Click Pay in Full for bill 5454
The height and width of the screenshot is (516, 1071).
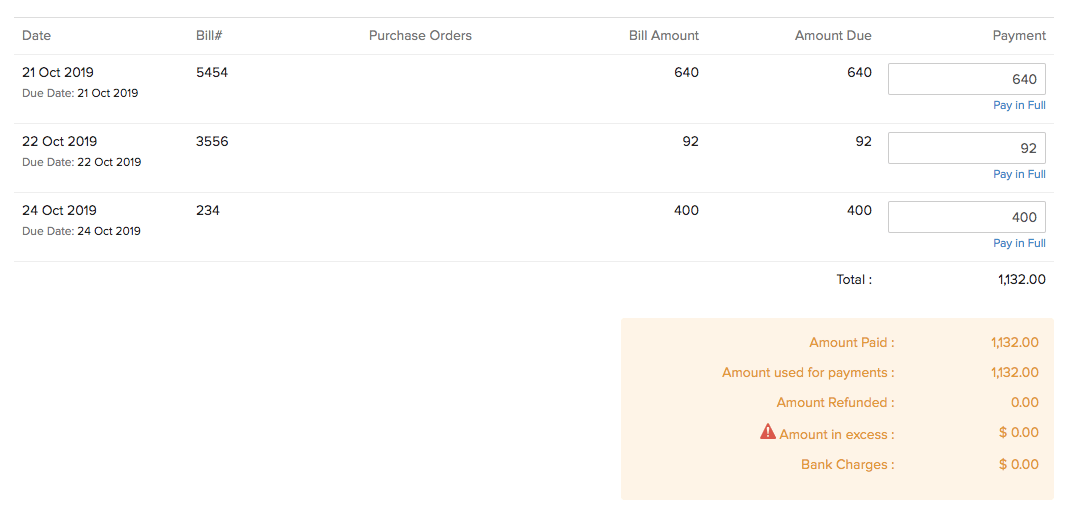[1019, 105]
